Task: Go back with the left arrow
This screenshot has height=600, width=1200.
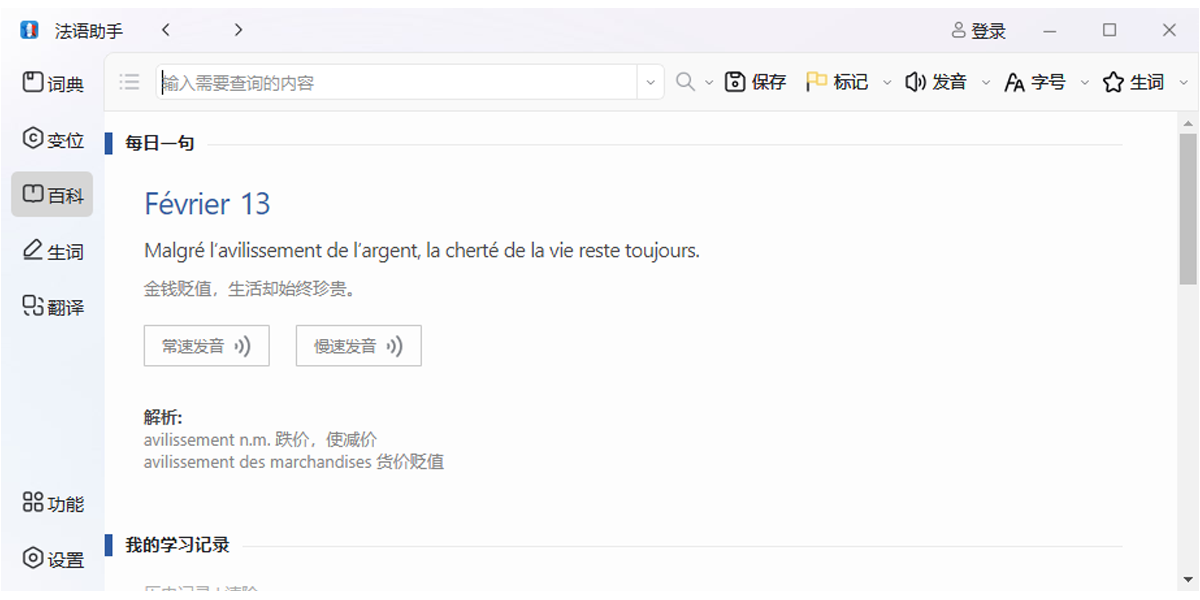Action: tap(166, 30)
